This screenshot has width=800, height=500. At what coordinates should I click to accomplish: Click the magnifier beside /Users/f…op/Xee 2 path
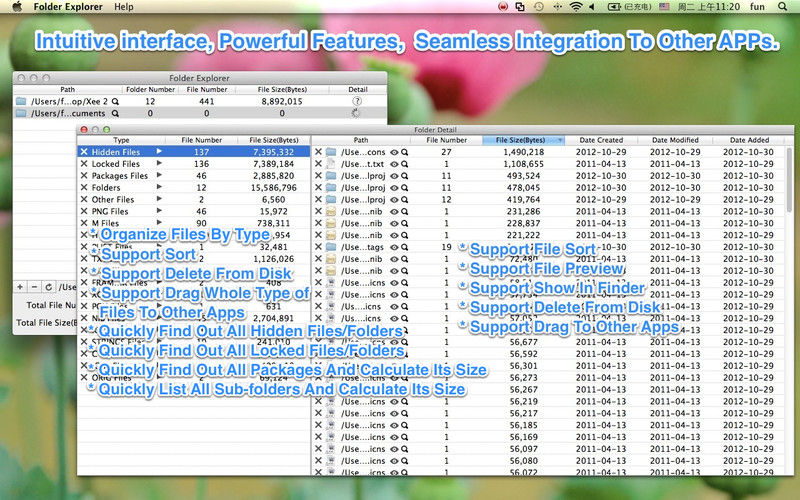115,102
